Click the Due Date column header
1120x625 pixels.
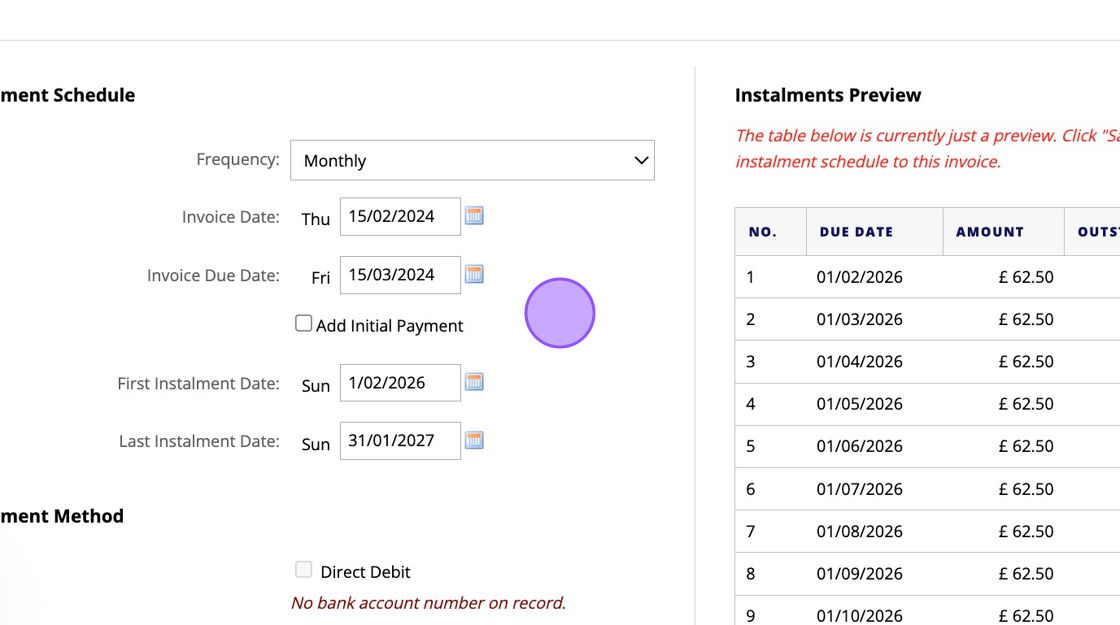tap(856, 232)
